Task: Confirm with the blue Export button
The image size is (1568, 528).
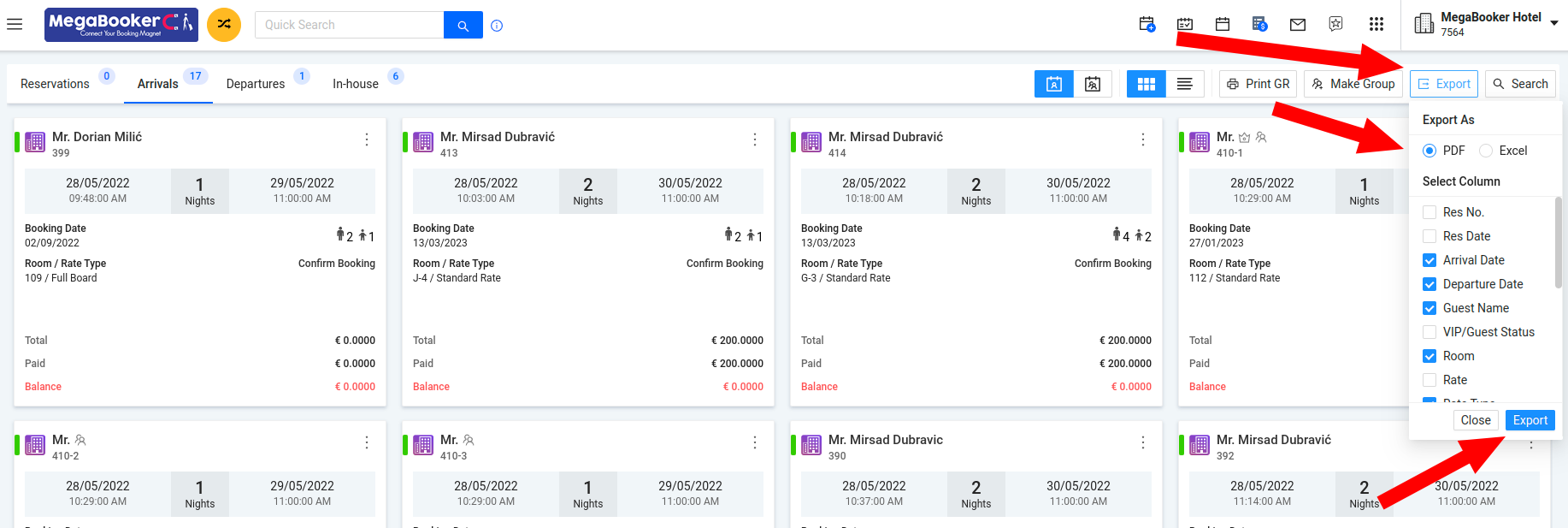Action: pyautogui.click(x=1530, y=420)
